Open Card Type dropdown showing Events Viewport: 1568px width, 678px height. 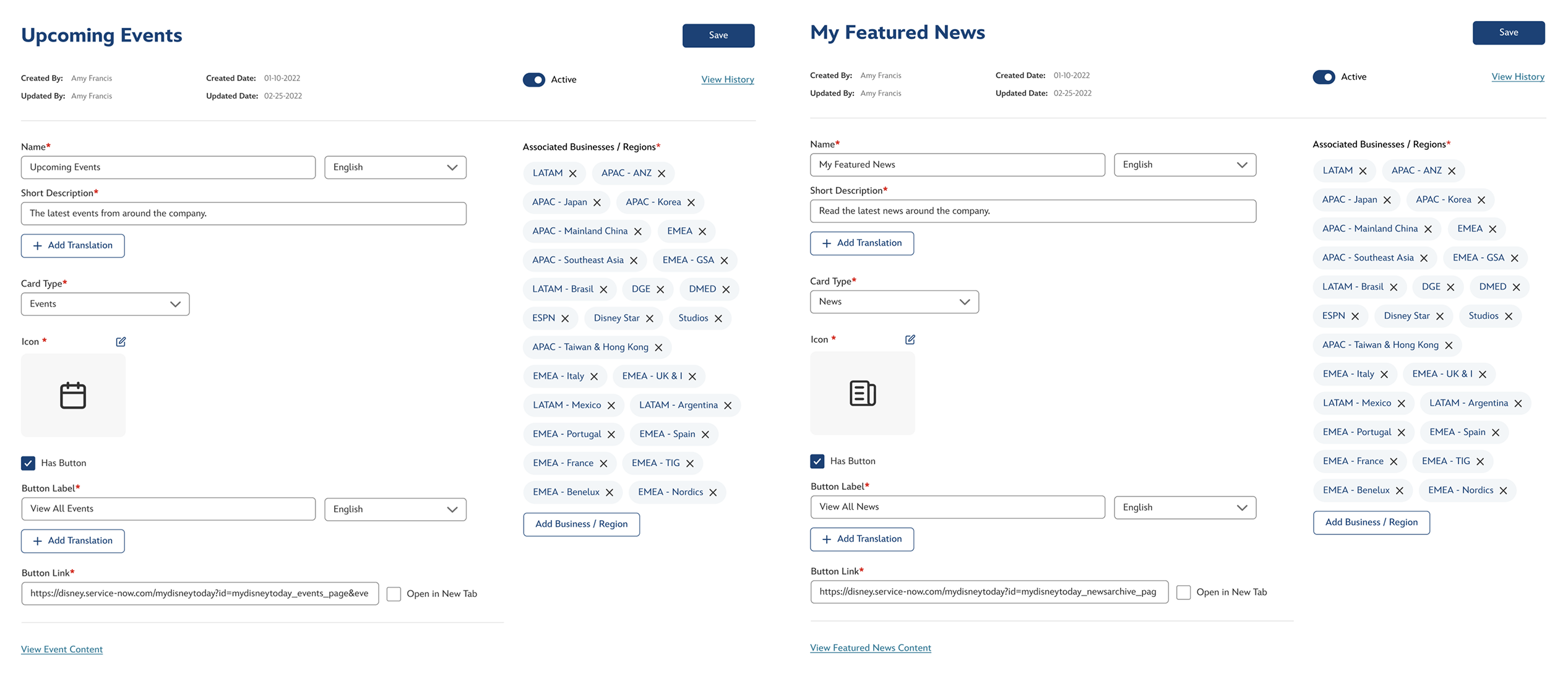point(105,304)
